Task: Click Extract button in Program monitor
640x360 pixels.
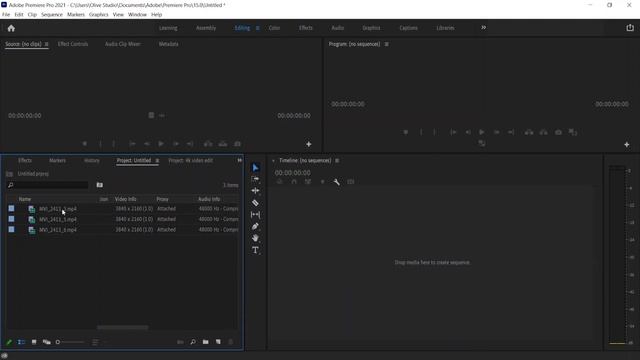Action: click(543, 132)
